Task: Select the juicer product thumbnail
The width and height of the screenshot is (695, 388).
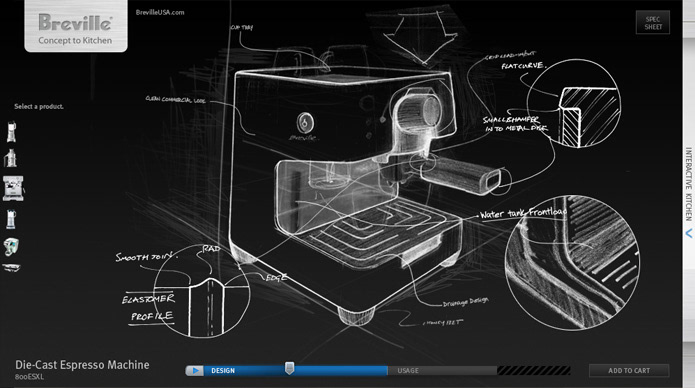Action: point(11,158)
